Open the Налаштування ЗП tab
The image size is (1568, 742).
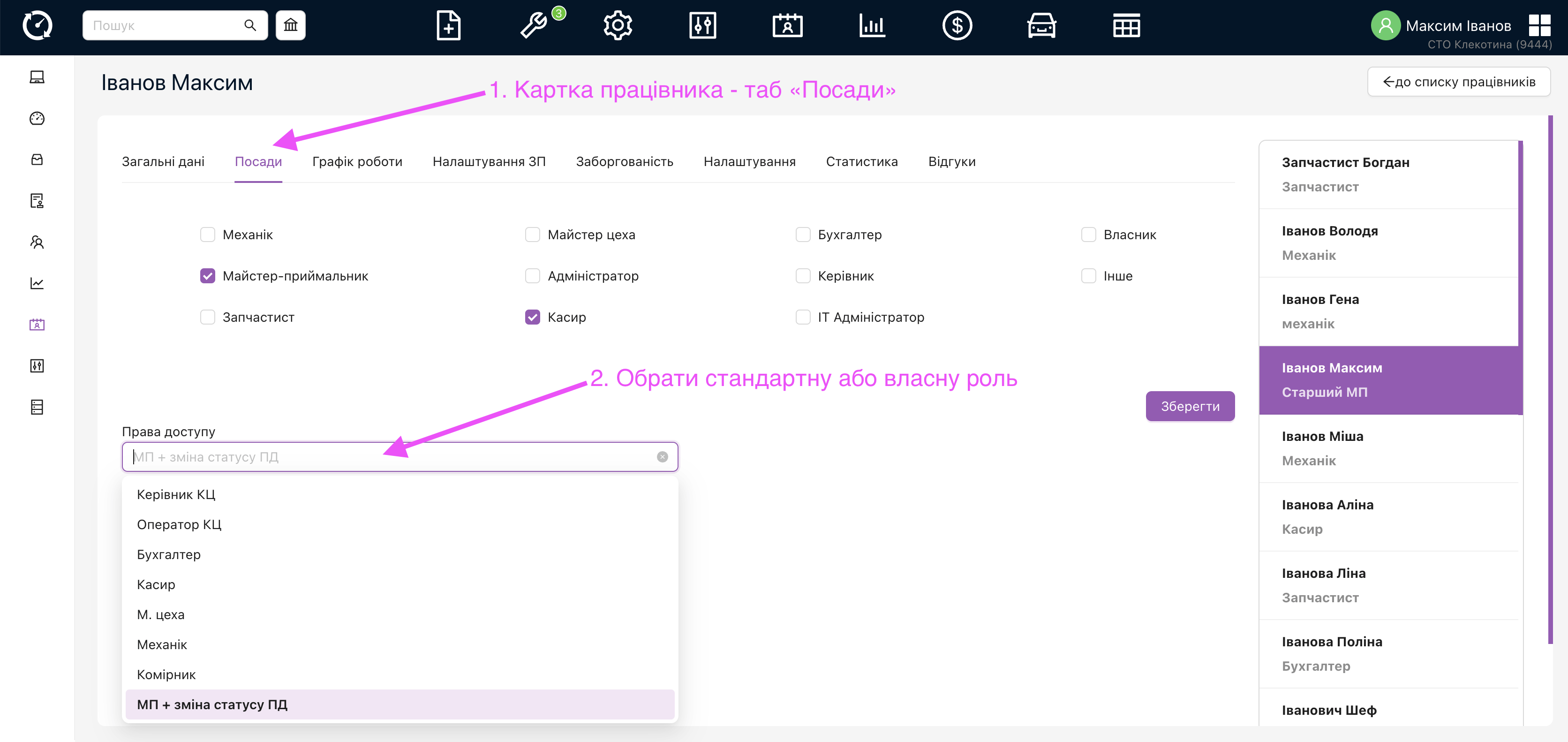pos(489,162)
